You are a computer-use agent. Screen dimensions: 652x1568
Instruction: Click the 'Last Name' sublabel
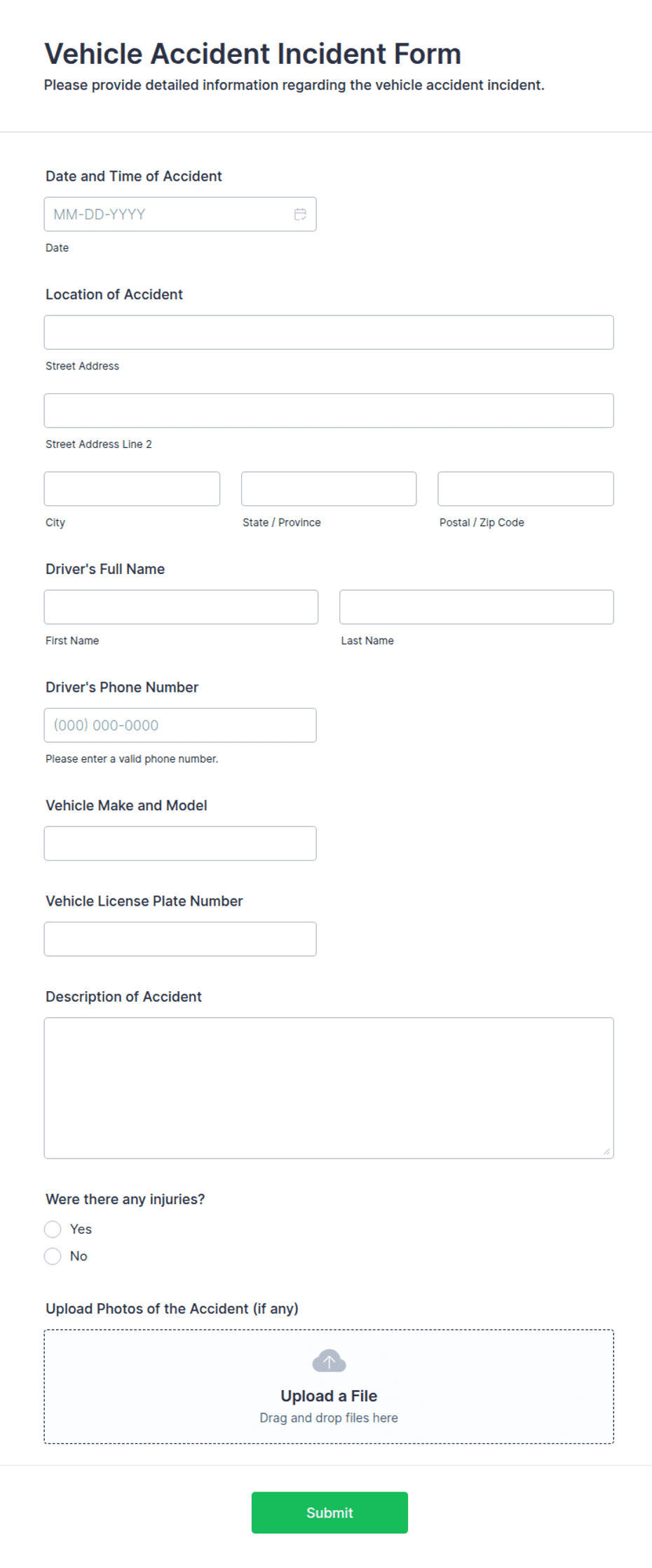pos(367,641)
